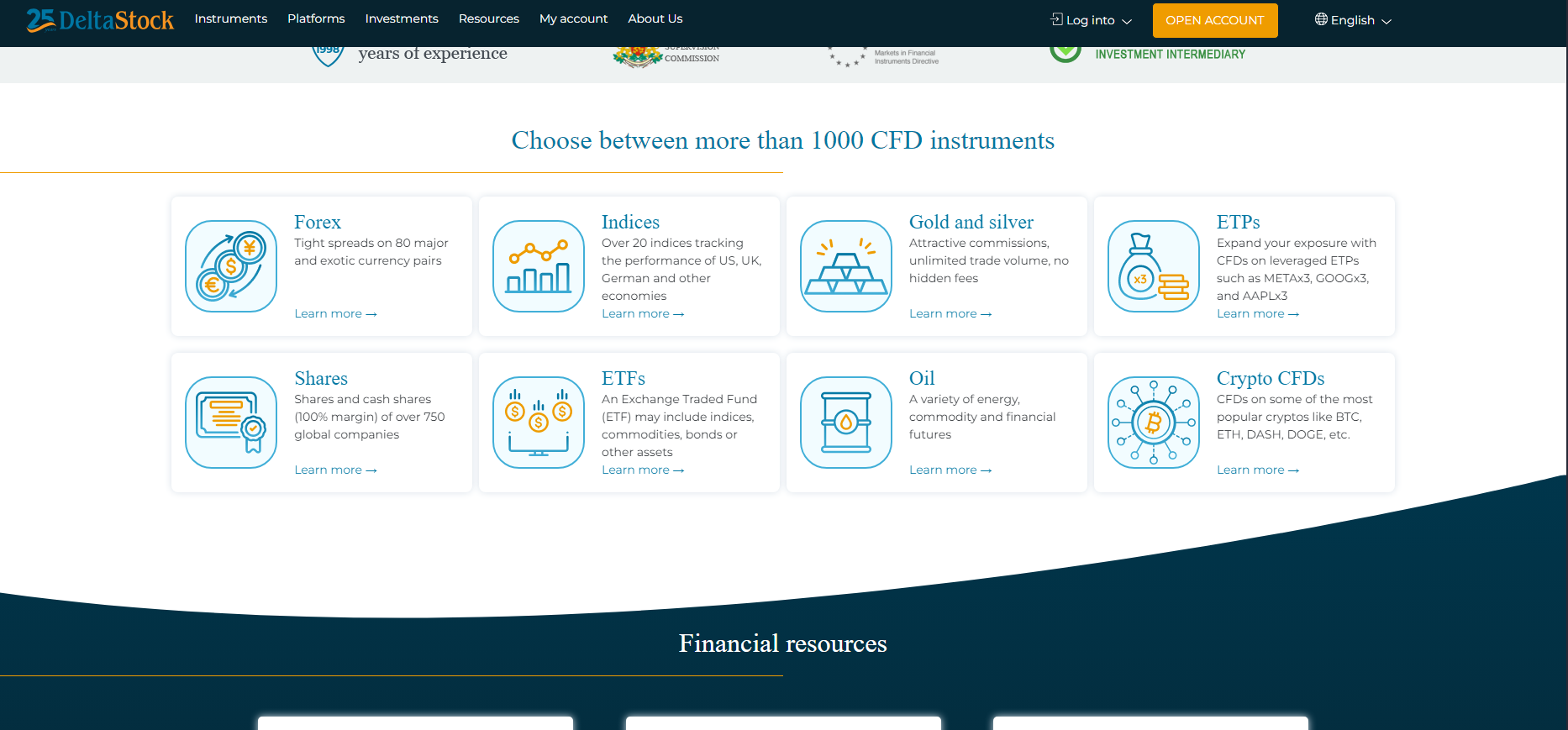This screenshot has width=1568, height=730.
Task: Open the Resources menu
Action: tap(489, 18)
